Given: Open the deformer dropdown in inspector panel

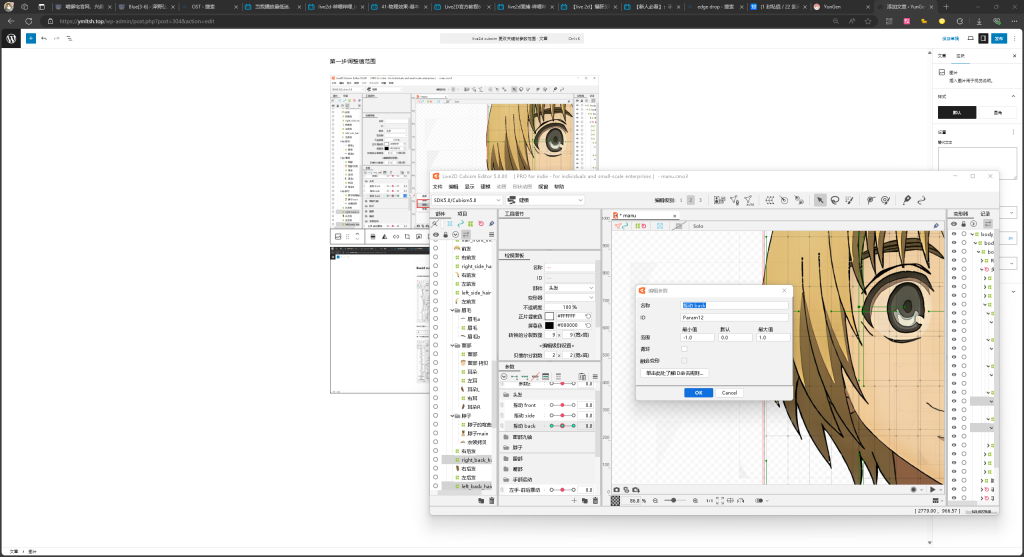Looking at the screenshot, I should pyautogui.click(x=570, y=298).
